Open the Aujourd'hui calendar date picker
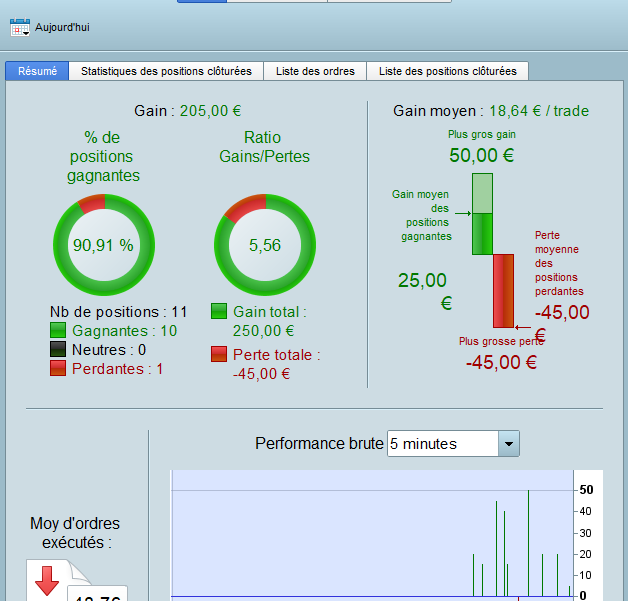628x601 pixels. pos(20,27)
